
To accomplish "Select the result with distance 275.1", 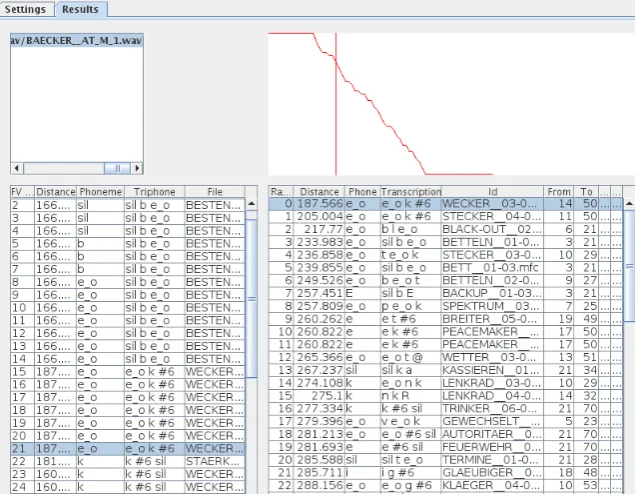I will click(446, 395).
